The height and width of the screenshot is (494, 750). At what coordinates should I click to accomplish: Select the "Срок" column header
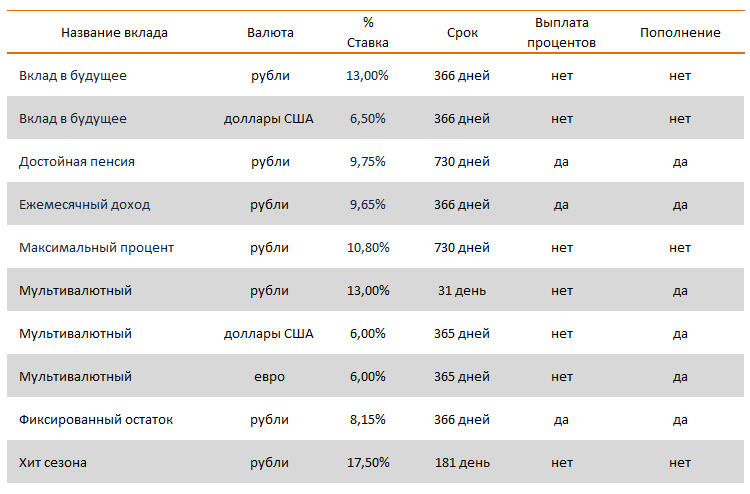pyautogui.click(x=462, y=33)
